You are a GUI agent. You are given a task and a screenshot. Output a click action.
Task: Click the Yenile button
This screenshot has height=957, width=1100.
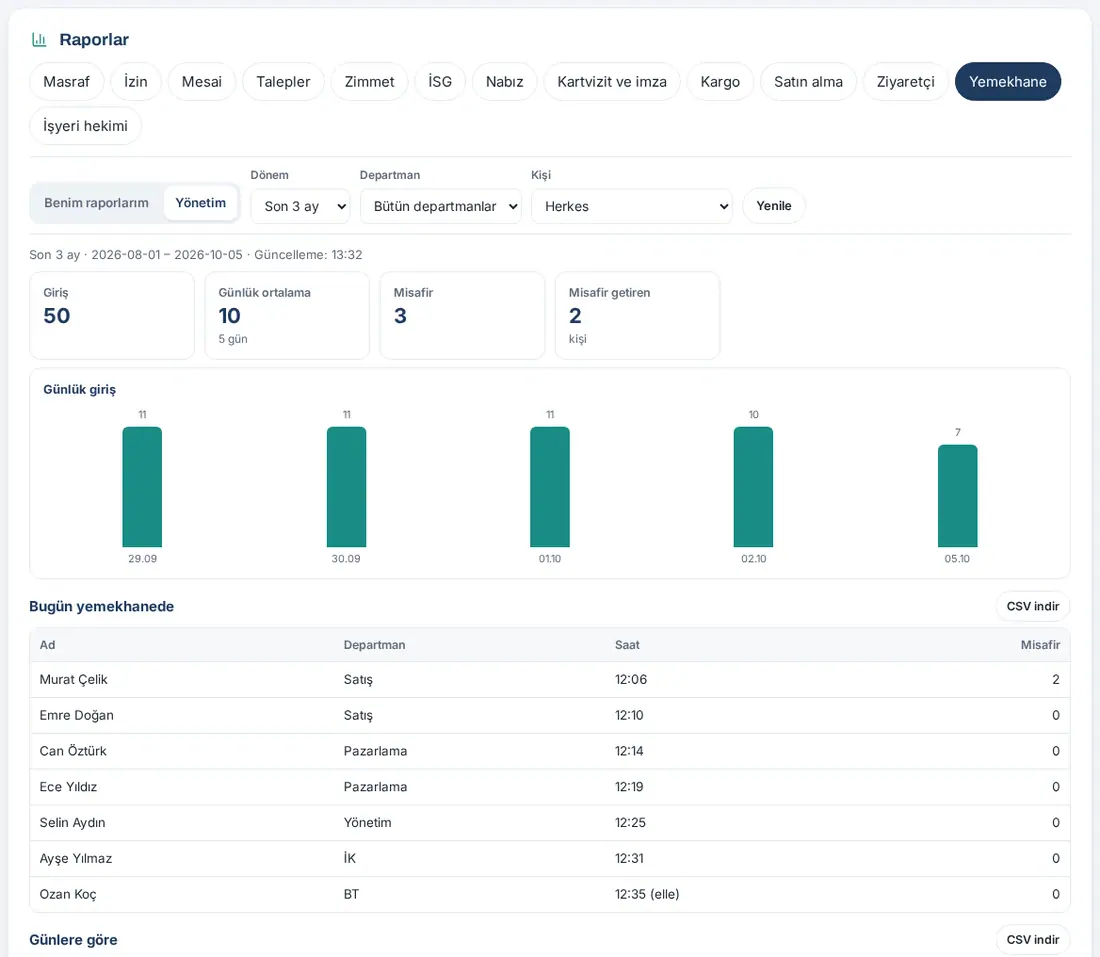tap(774, 206)
